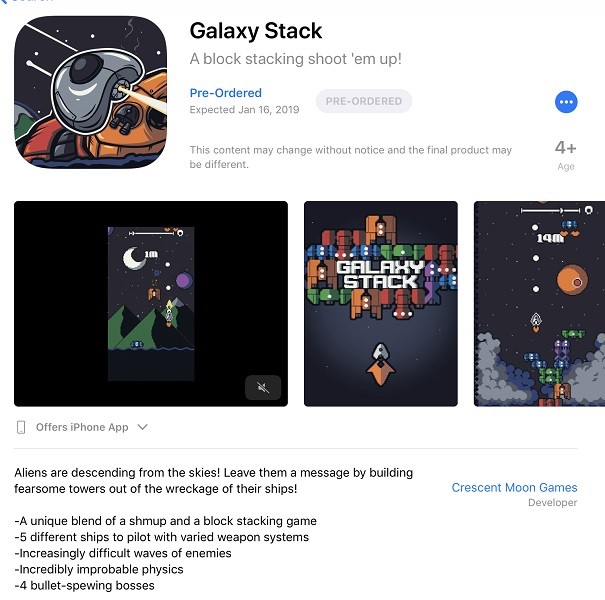Open the Crescent Moon Games developer link

pos(514,487)
